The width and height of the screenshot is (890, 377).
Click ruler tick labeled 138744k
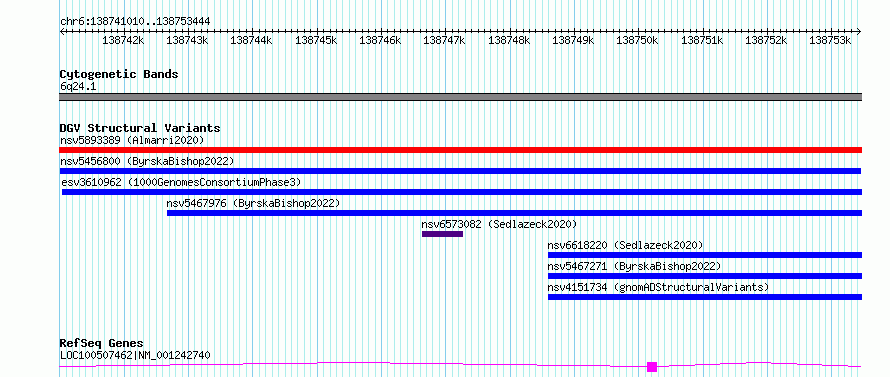251,40
